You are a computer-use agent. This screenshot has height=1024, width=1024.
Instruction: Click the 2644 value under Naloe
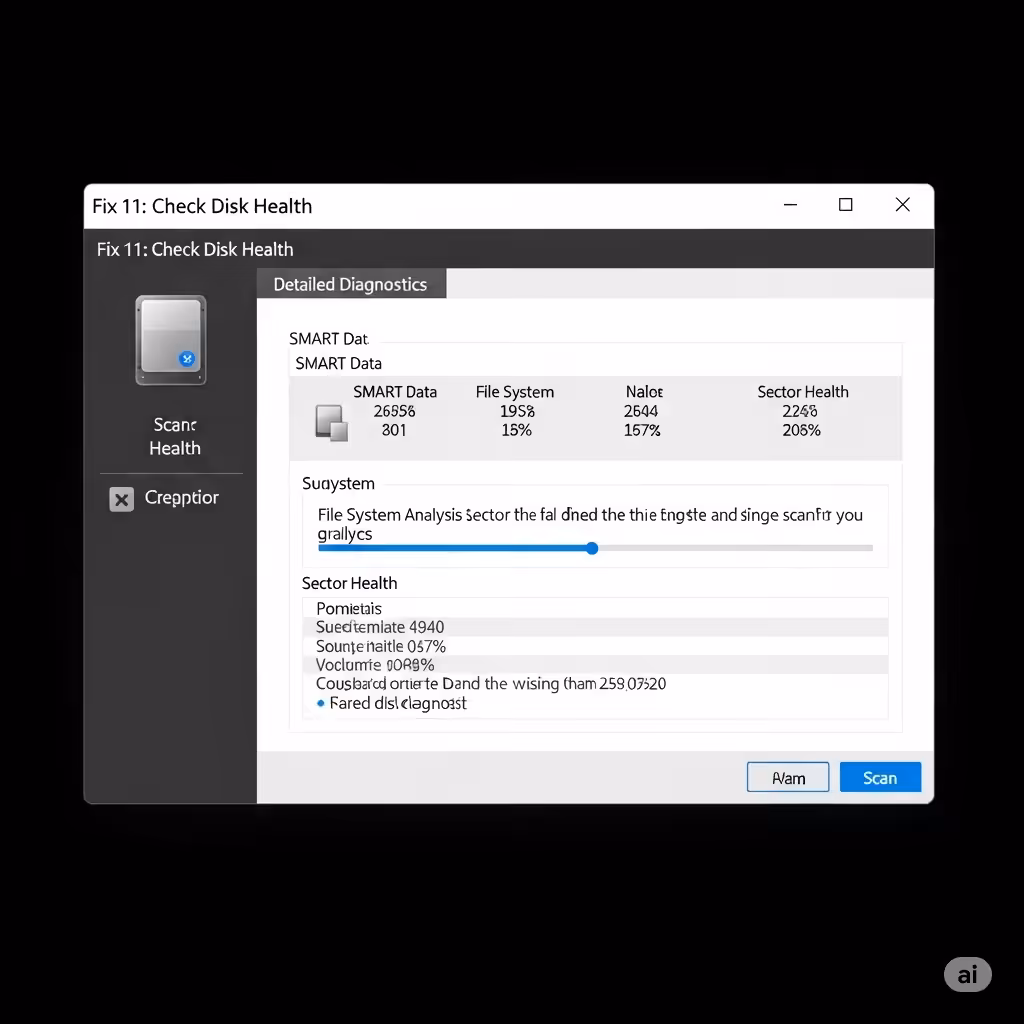click(641, 411)
